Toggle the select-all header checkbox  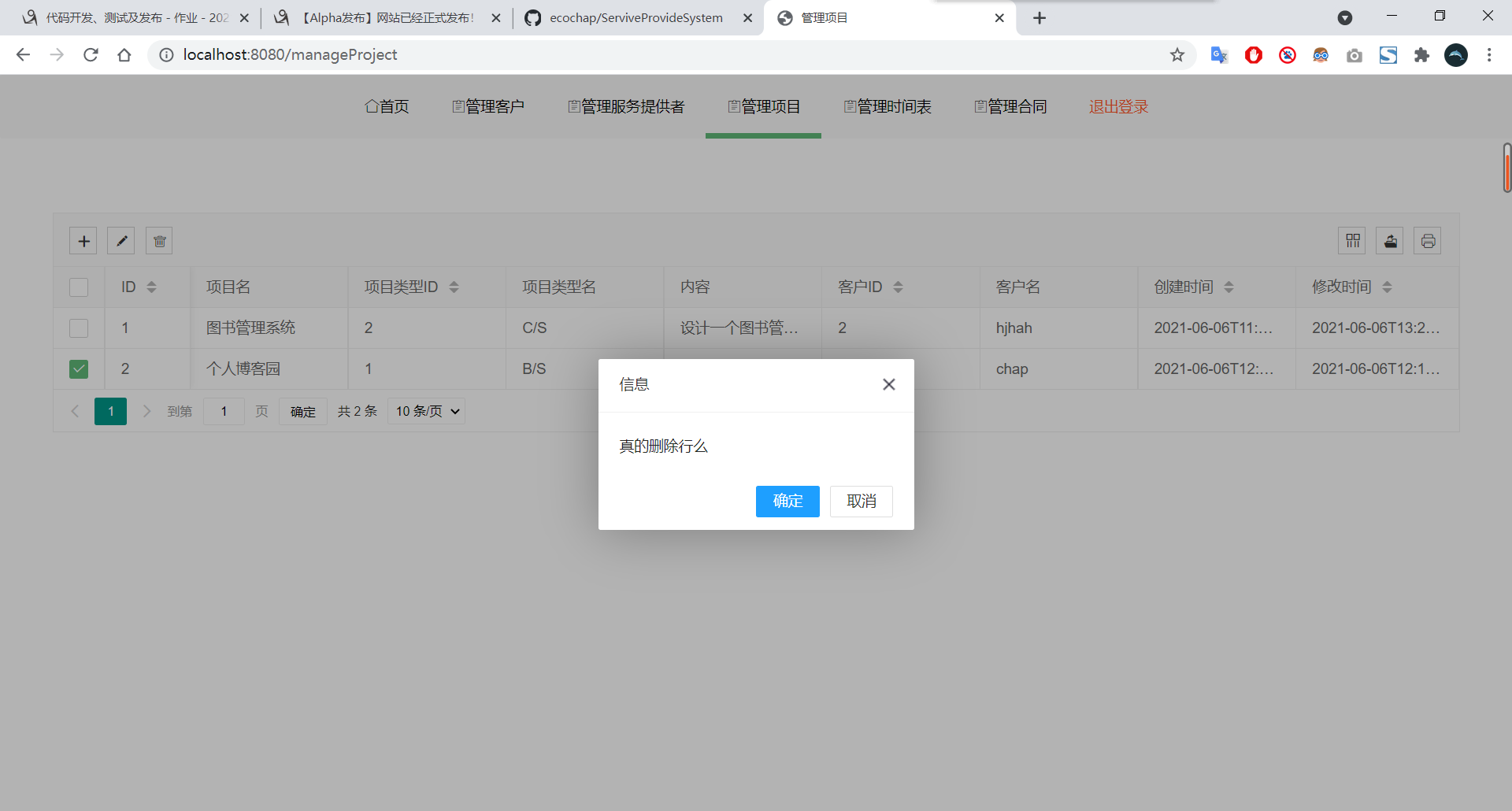click(x=79, y=287)
